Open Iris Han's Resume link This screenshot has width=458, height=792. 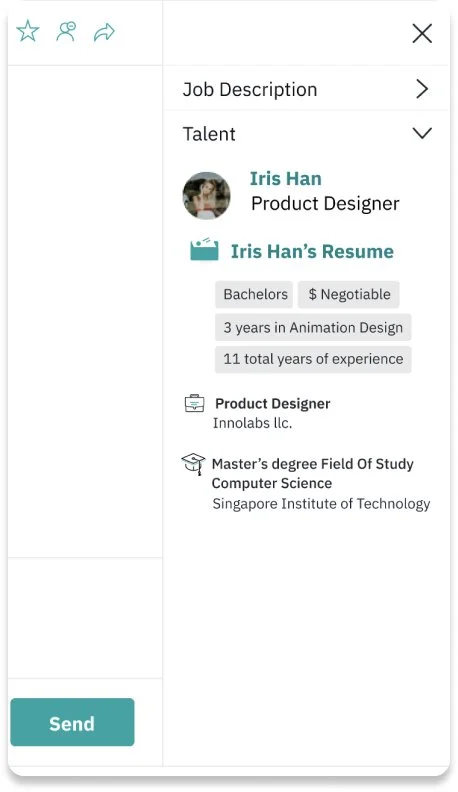click(x=312, y=251)
